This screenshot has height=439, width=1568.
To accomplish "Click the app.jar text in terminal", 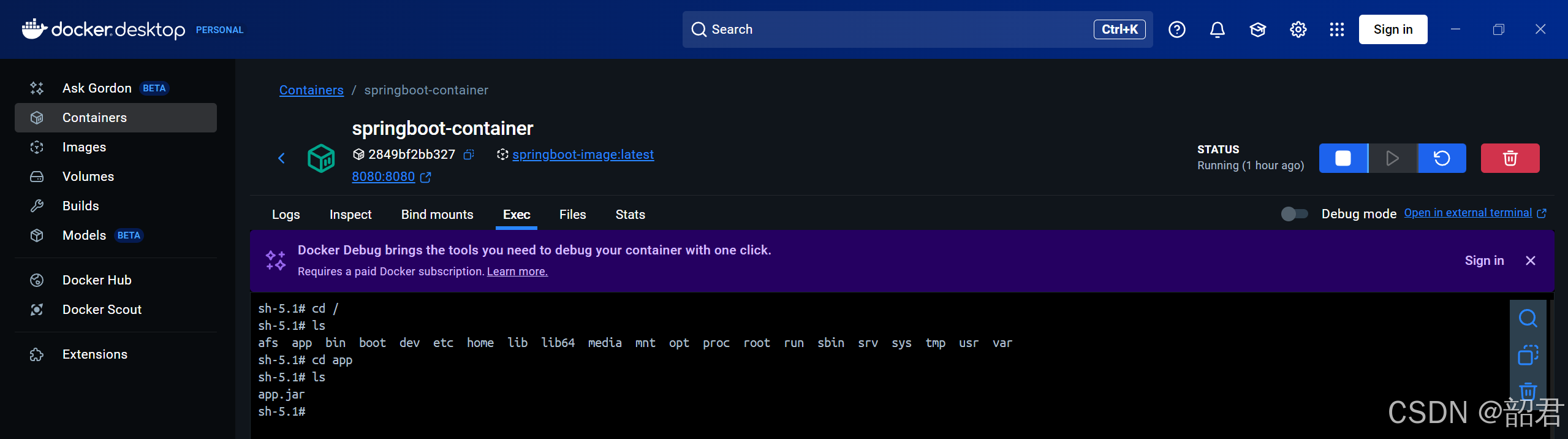I will pyautogui.click(x=281, y=395).
